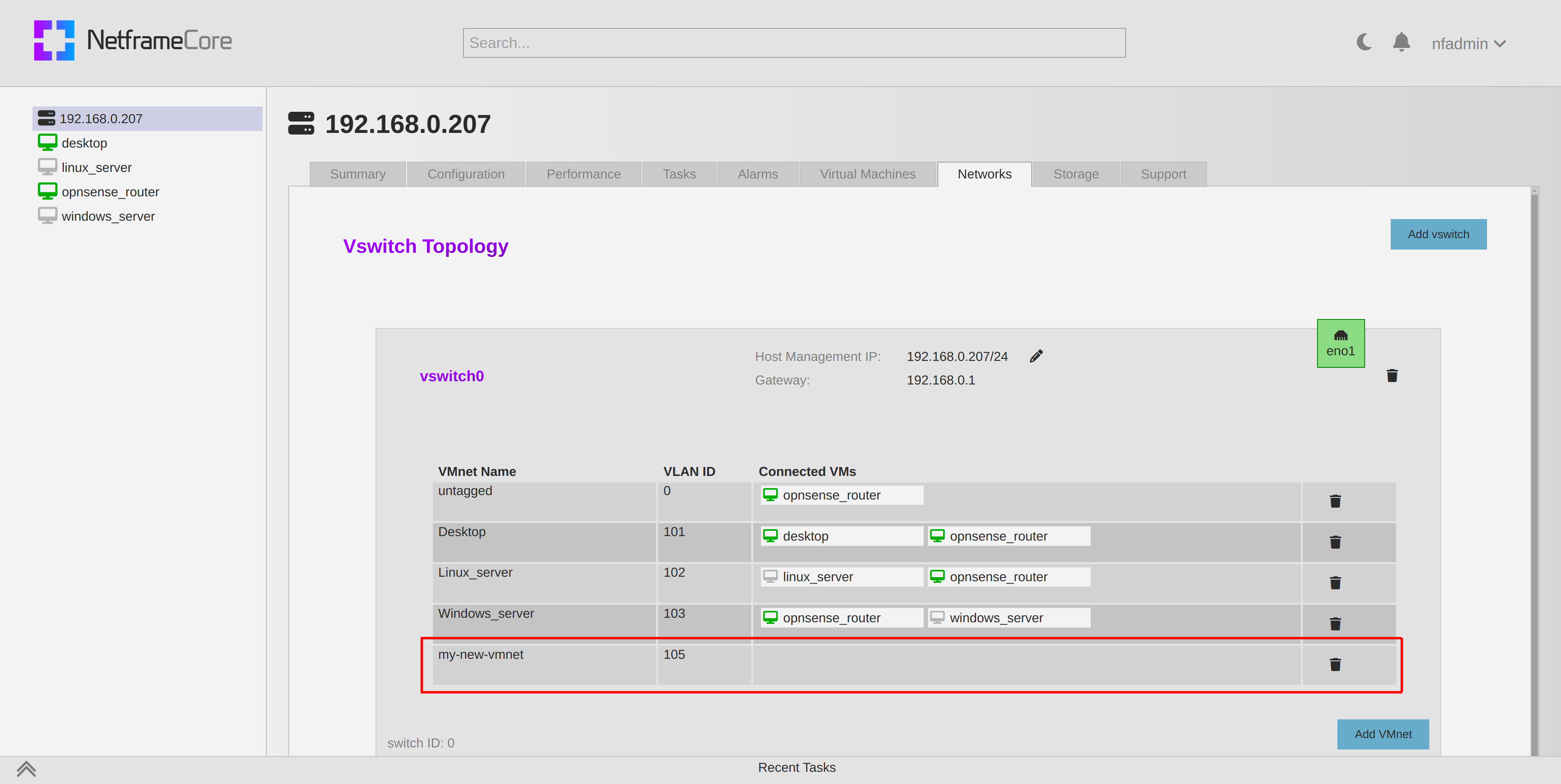Click the switch ID: 0 label

coord(421,743)
